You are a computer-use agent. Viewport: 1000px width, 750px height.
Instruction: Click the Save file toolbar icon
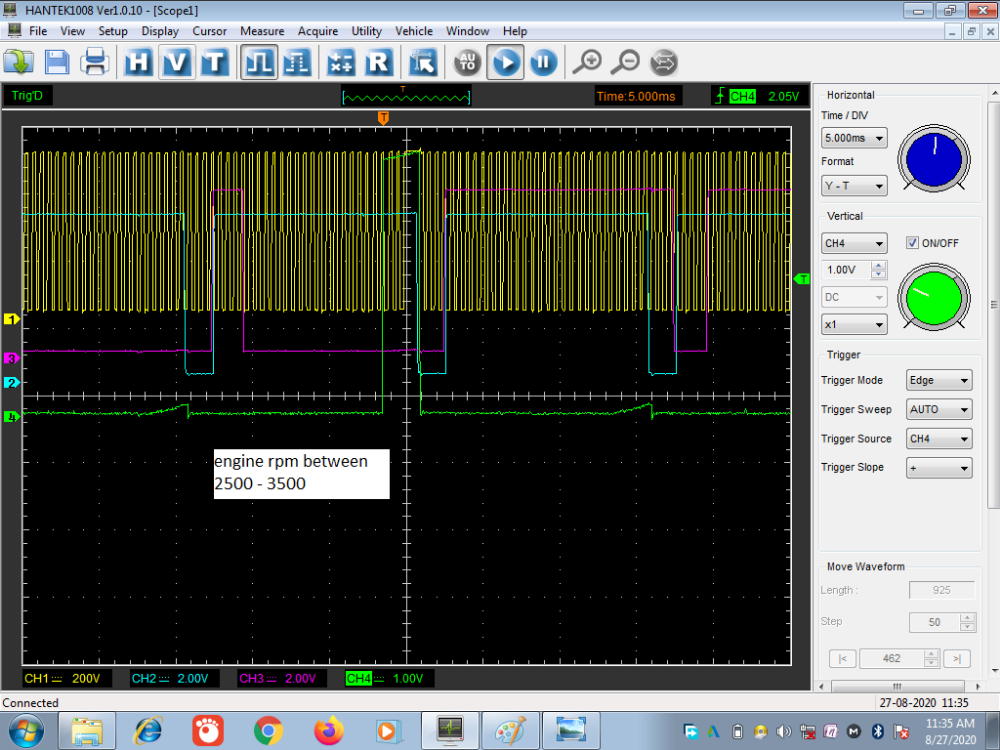tap(57, 63)
